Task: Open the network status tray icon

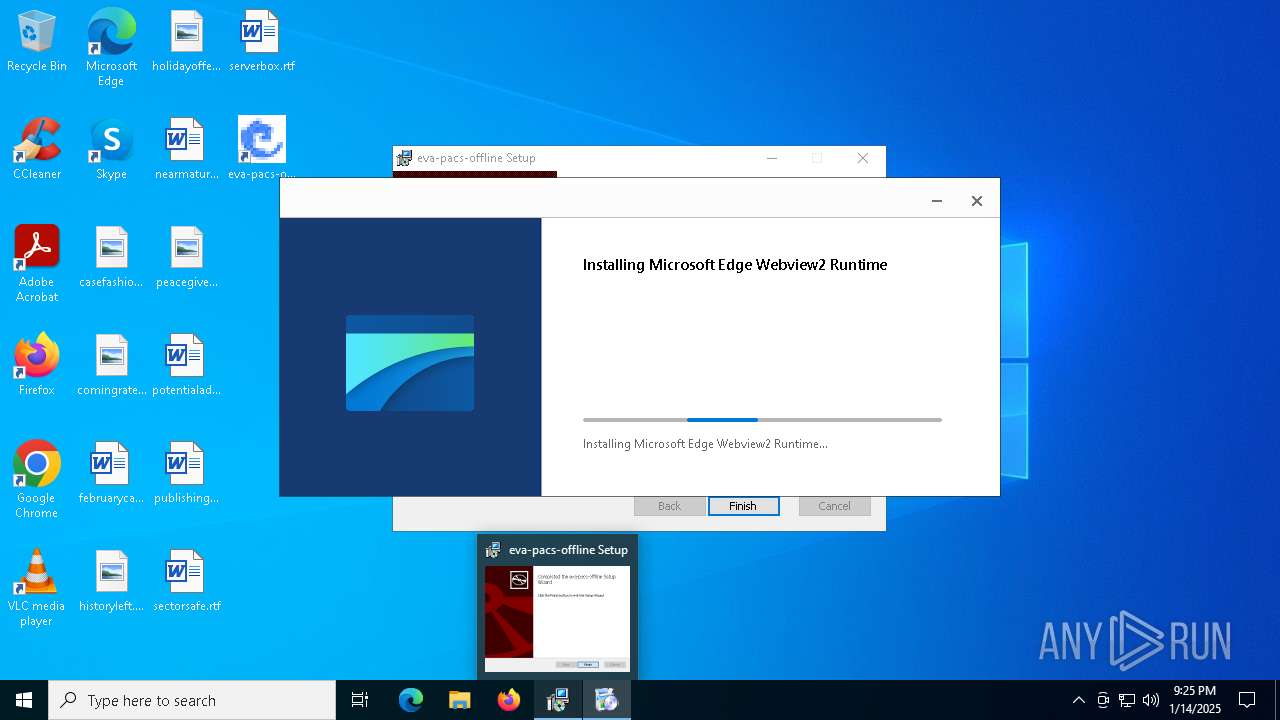Action: [1127, 700]
